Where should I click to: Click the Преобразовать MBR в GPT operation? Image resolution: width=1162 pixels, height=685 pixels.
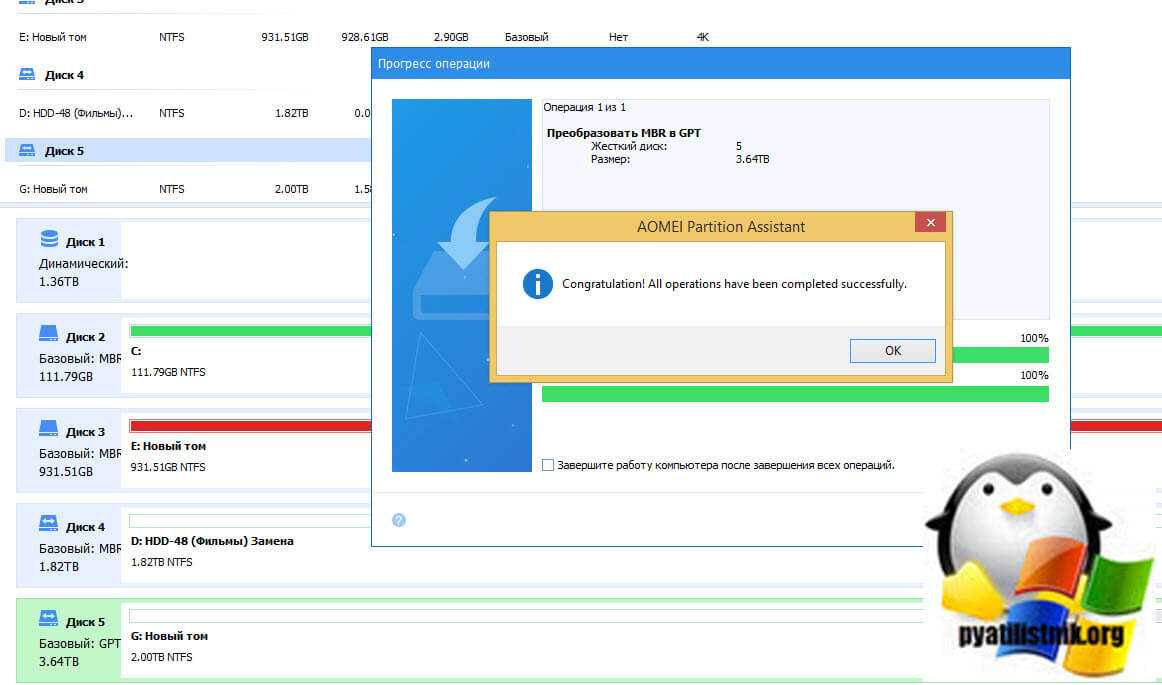pos(623,132)
